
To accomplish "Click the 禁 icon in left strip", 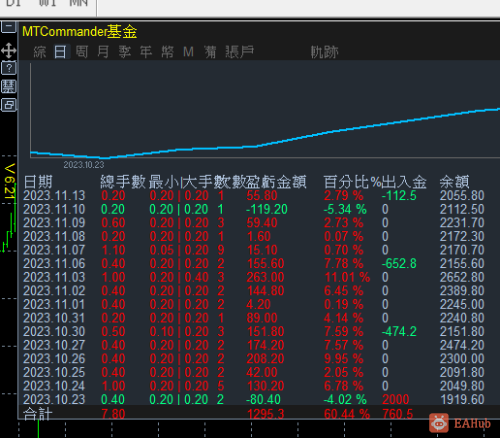I will 9,86.
